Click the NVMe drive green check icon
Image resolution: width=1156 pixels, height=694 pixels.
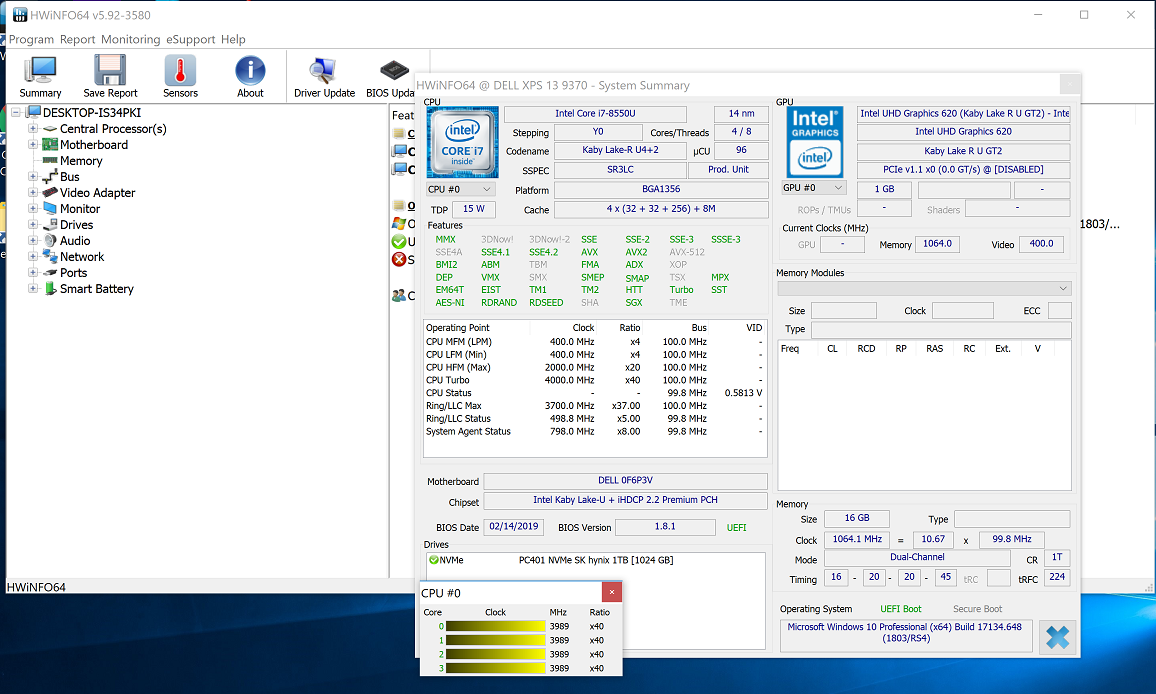[434, 560]
